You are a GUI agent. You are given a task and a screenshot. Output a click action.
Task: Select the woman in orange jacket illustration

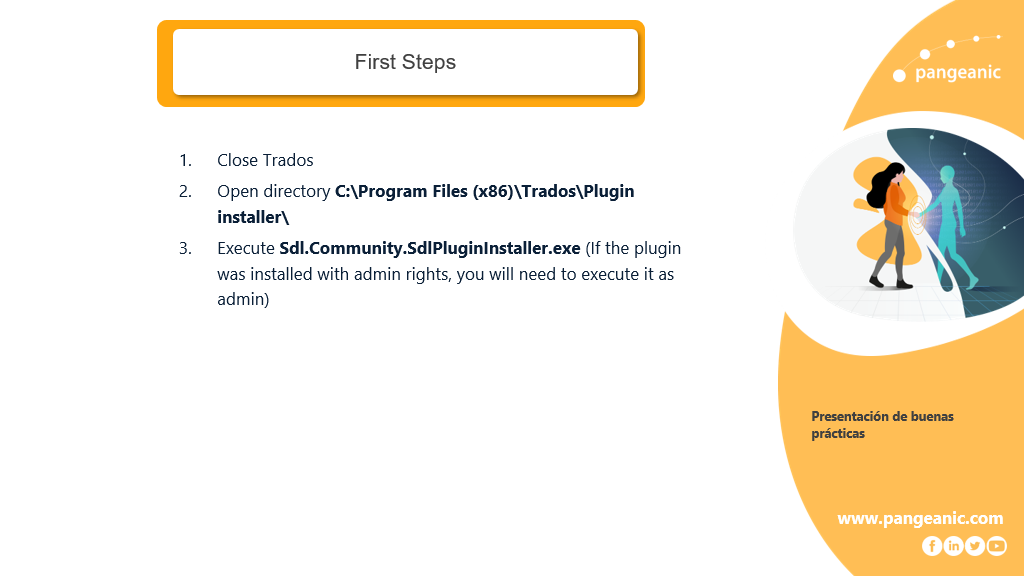coord(889,225)
